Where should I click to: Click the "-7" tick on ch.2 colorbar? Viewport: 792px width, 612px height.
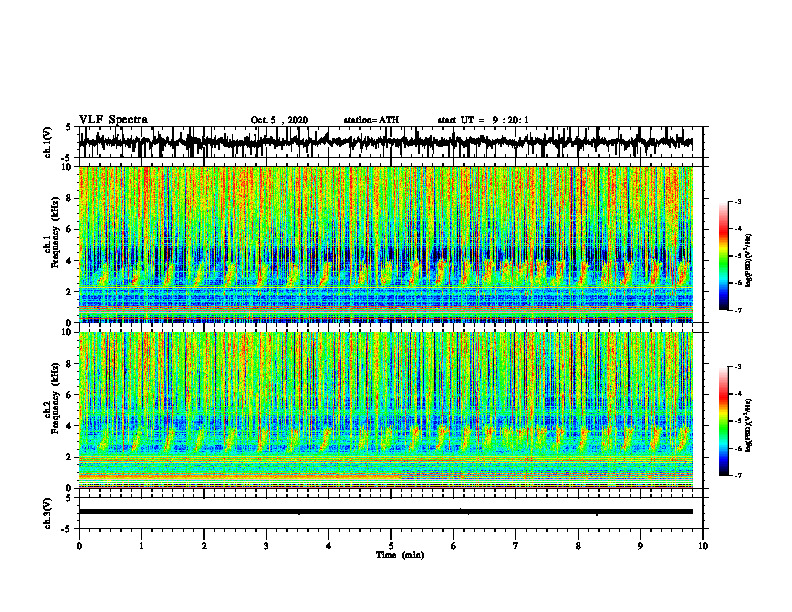point(738,476)
